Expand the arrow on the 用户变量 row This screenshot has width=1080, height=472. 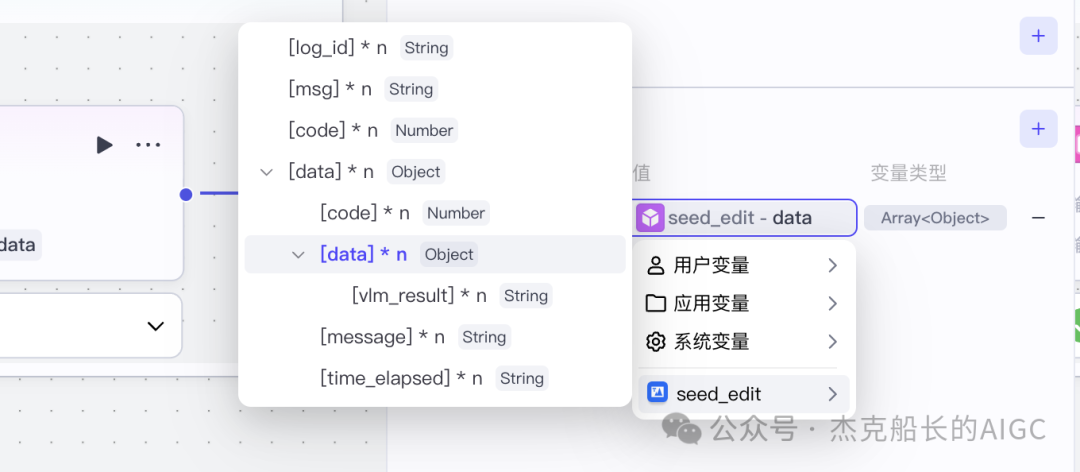(x=833, y=265)
